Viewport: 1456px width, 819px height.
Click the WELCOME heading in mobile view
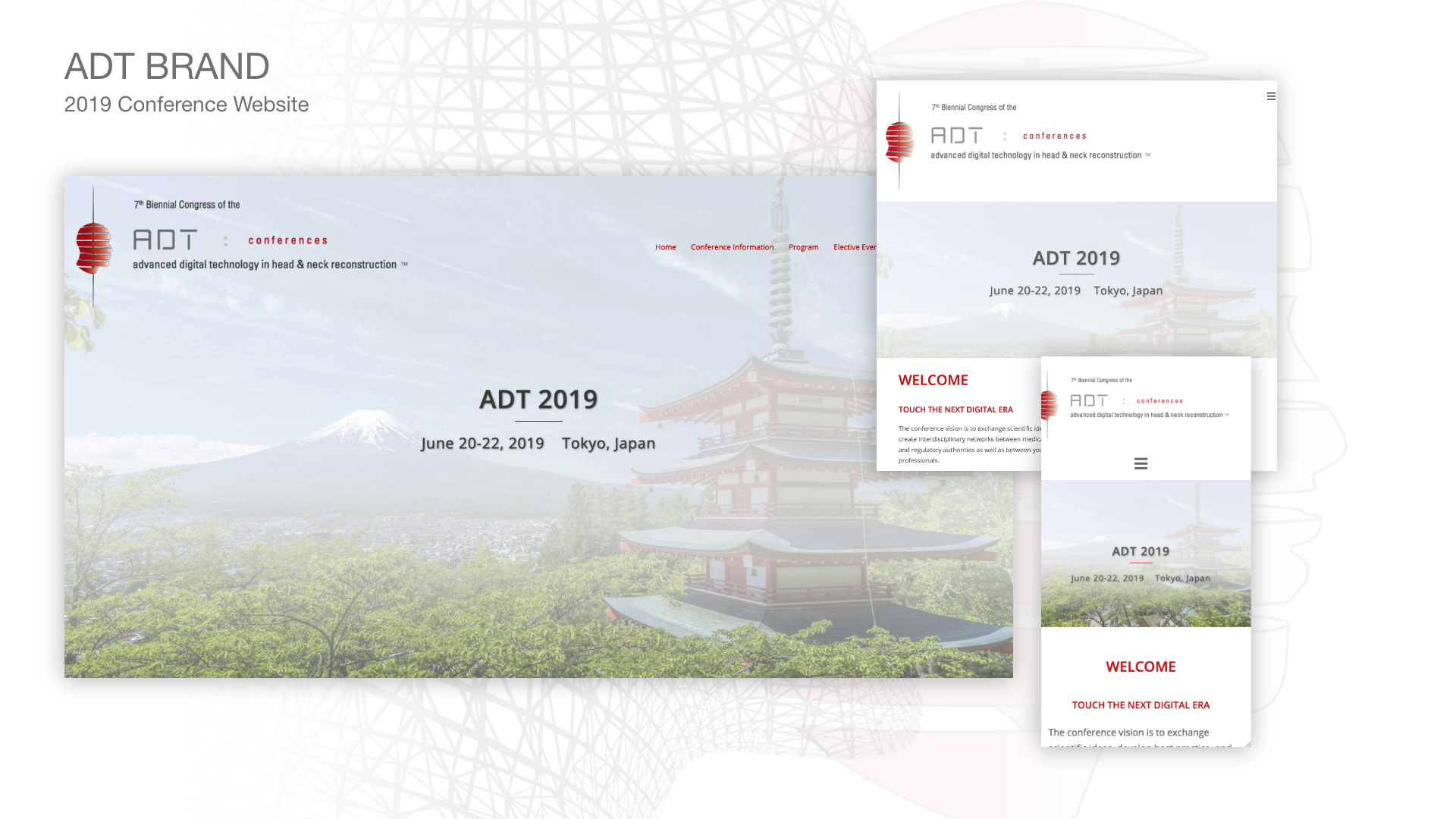coord(1141,667)
